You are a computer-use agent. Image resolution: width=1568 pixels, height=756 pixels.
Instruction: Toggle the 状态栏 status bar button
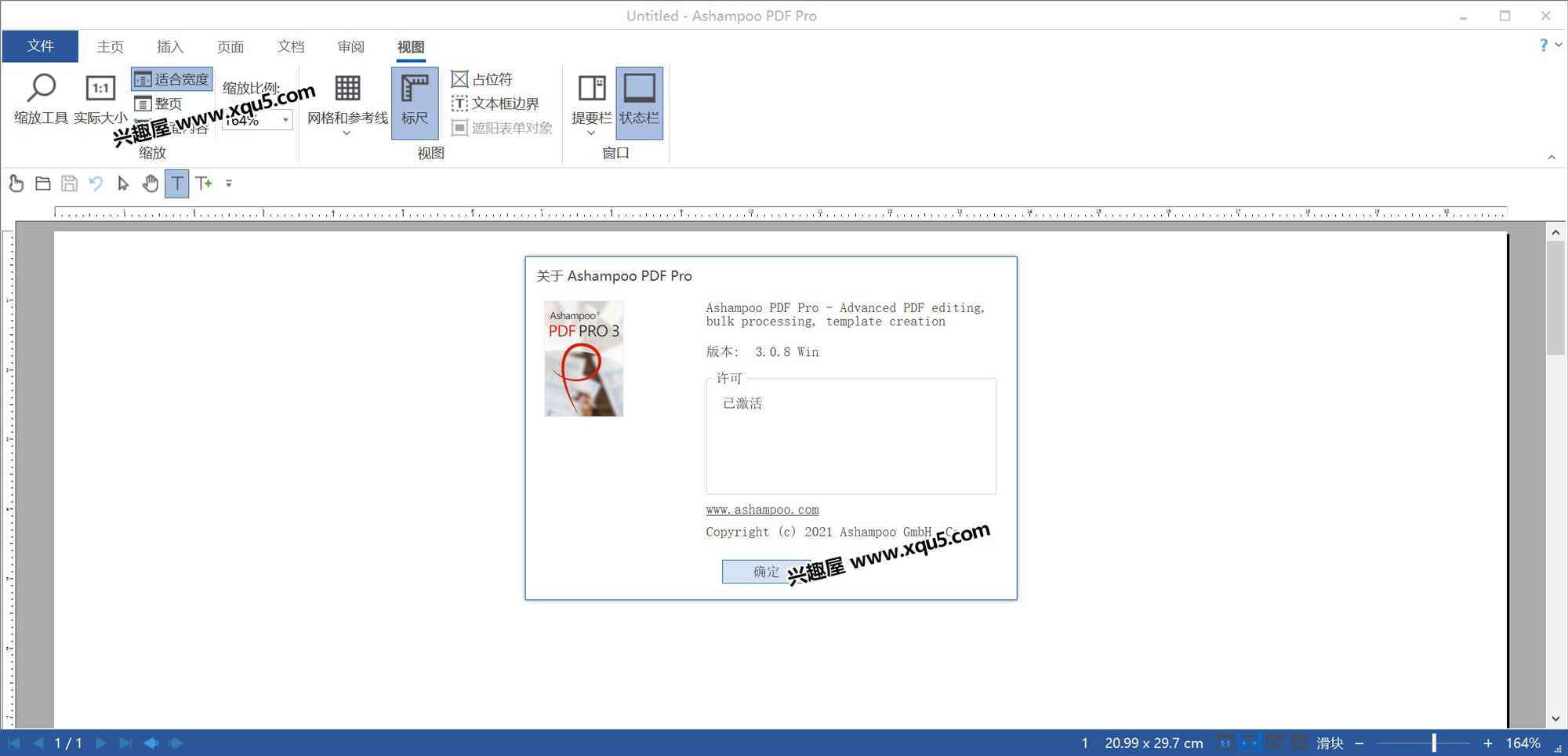point(640,103)
